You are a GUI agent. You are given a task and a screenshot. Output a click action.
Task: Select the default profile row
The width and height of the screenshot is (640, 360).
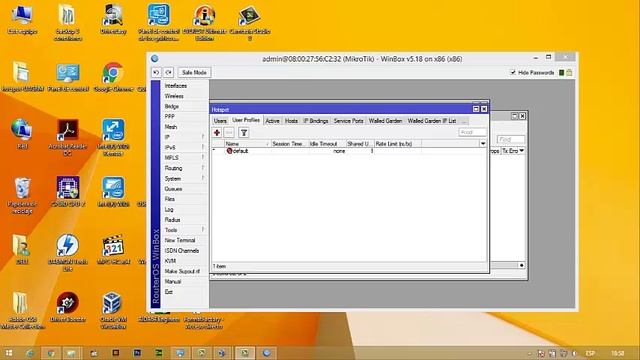(349, 151)
